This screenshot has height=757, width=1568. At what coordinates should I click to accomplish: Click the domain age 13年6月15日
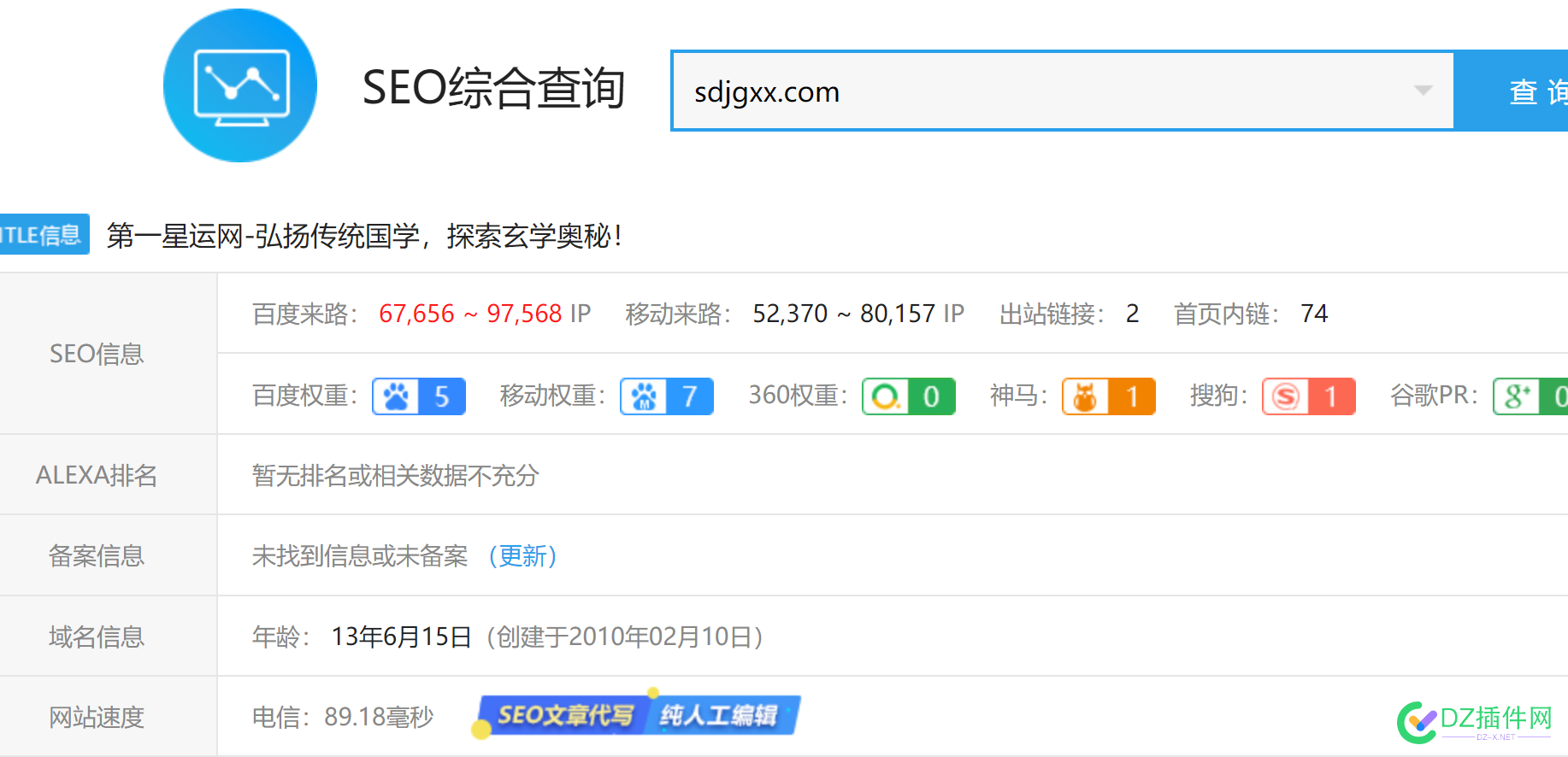pyautogui.click(x=402, y=637)
